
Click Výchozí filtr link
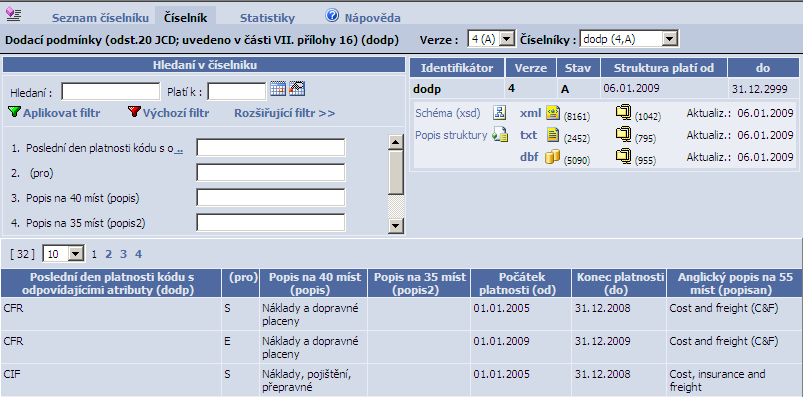pos(176,113)
